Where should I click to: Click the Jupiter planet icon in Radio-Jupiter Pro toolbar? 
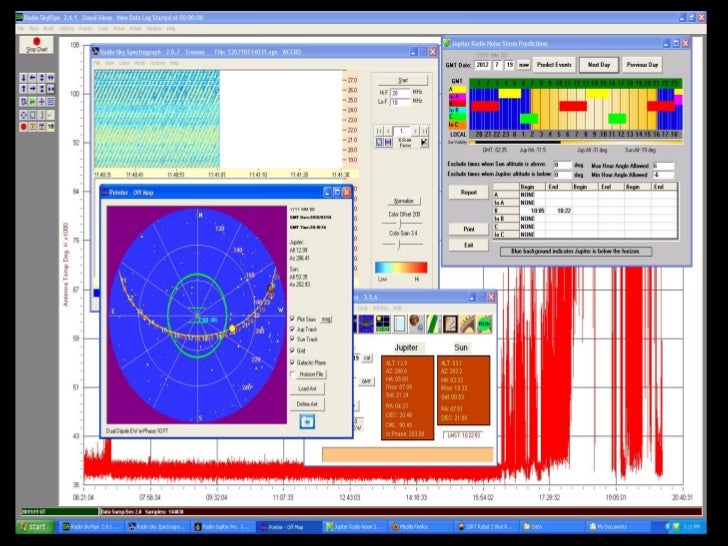click(x=416, y=324)
